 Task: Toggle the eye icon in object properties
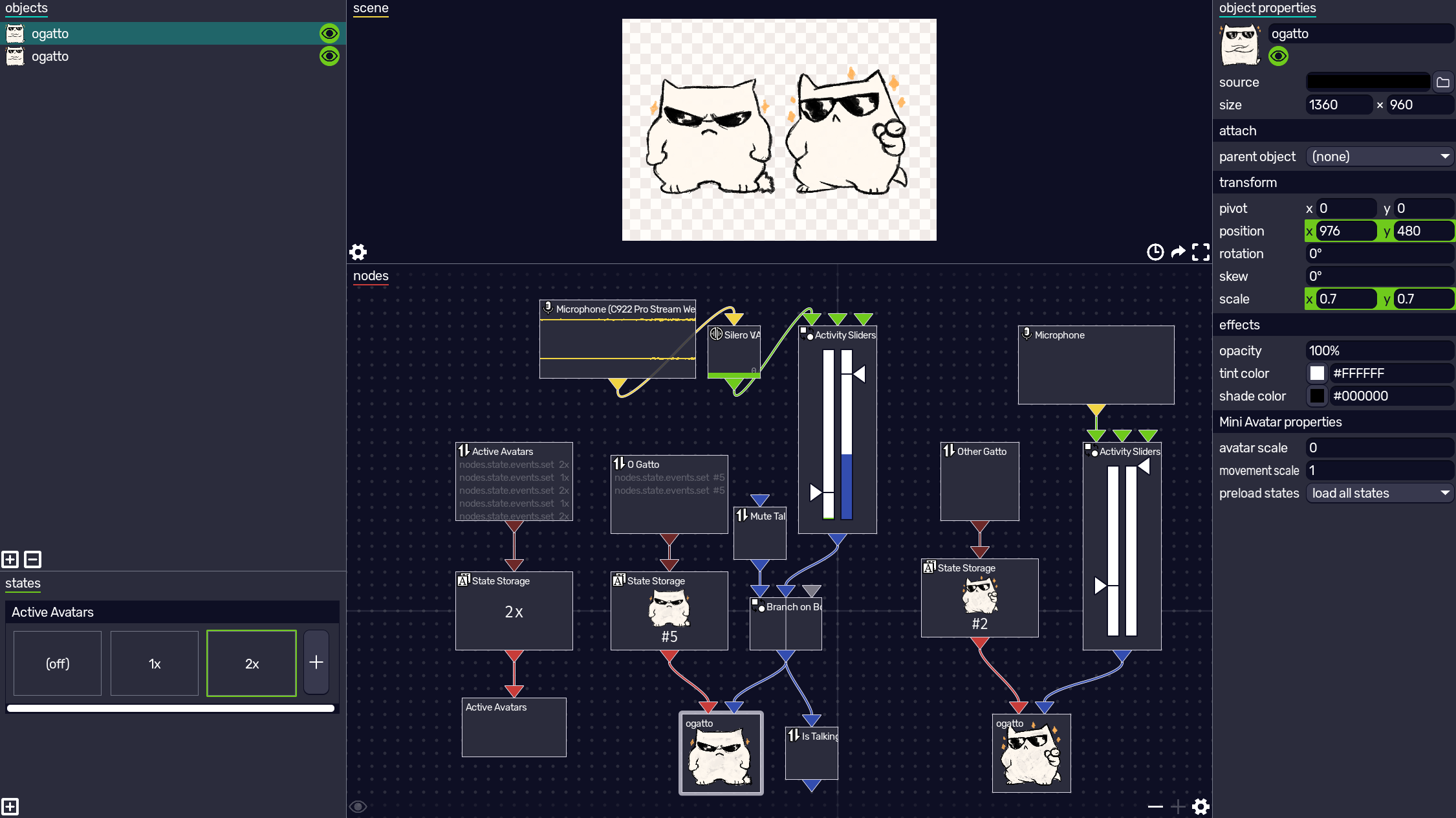point(1278,56)
